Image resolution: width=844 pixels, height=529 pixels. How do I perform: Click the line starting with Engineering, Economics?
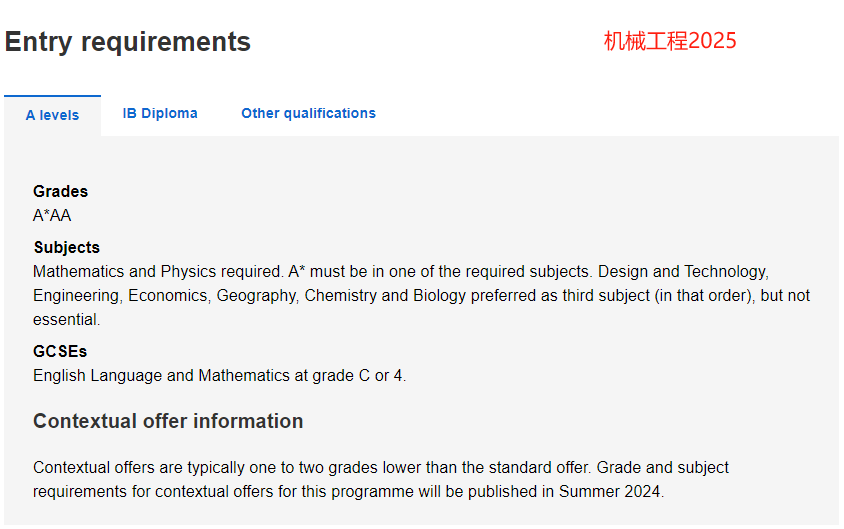pos(421,295)
